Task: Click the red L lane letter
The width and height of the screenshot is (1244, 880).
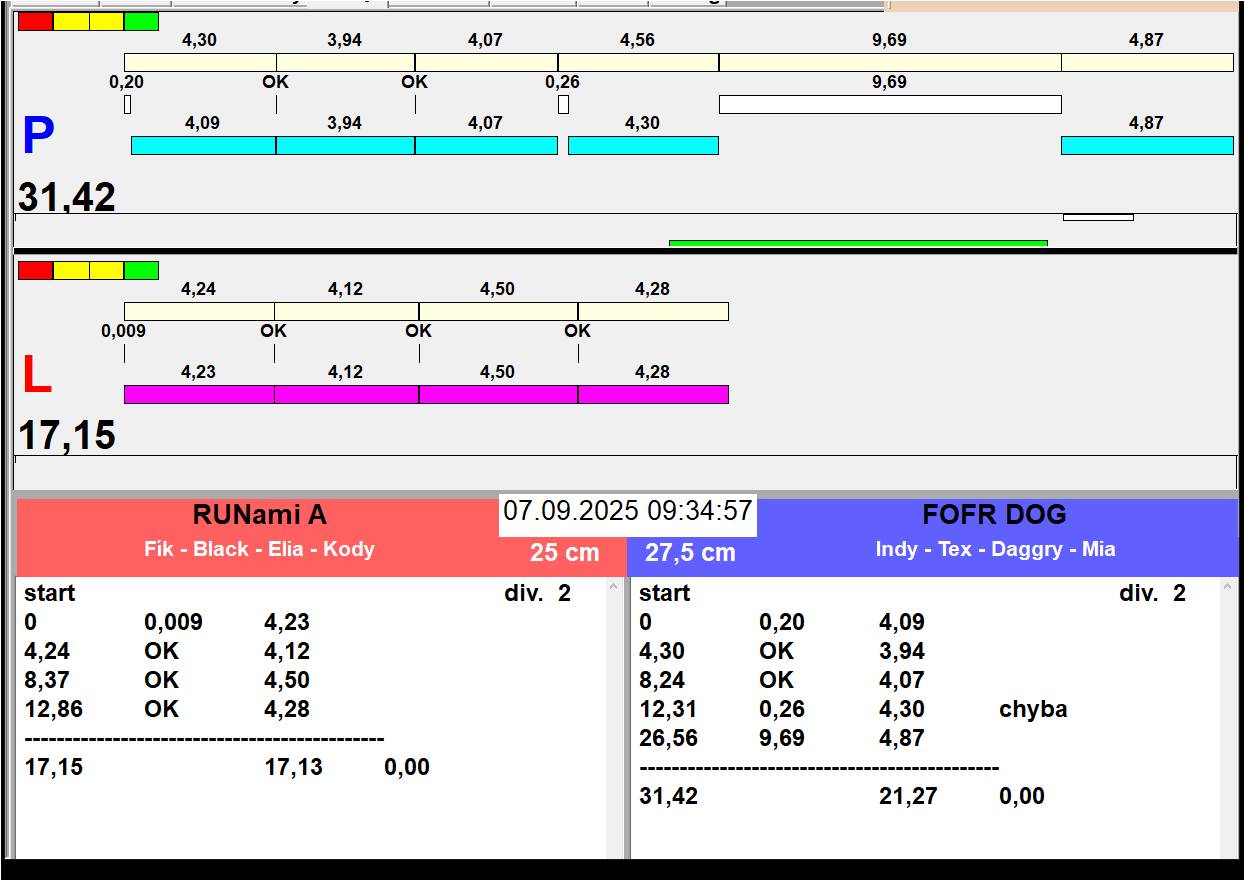Action: (36, 376)
